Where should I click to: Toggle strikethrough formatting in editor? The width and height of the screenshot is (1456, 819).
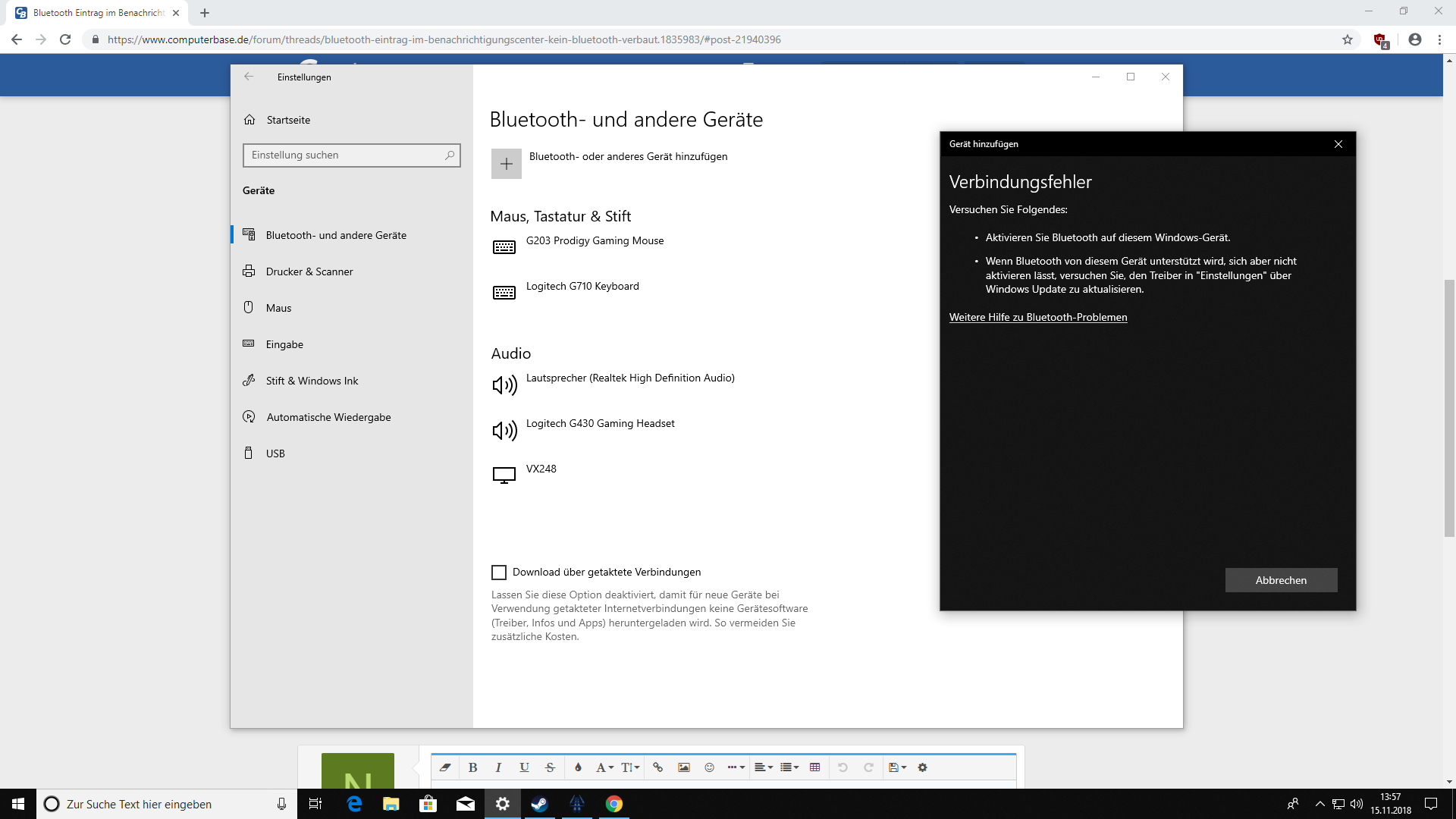click(x=550, y=767)
